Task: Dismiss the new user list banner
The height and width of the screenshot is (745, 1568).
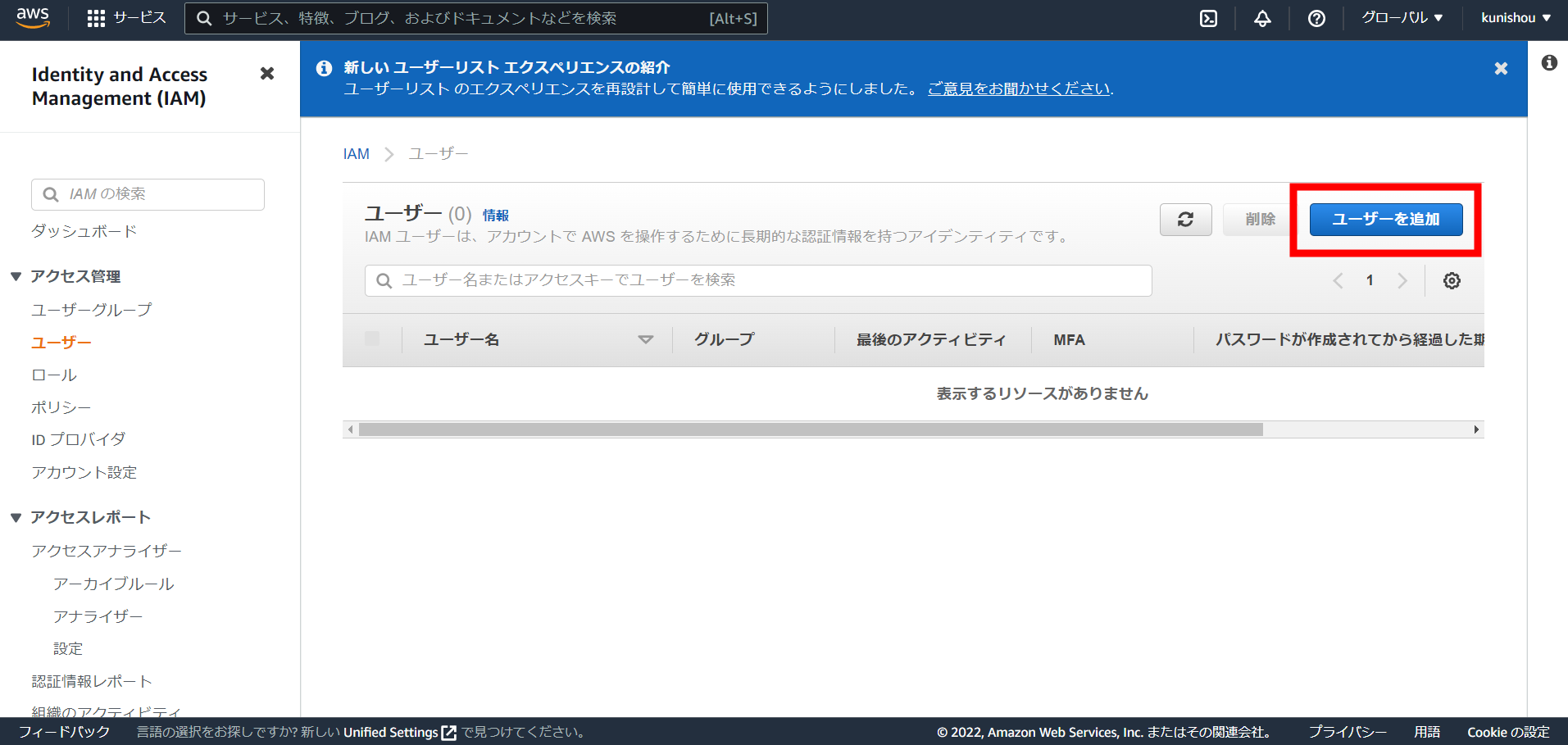Action: pos(1500,69)
